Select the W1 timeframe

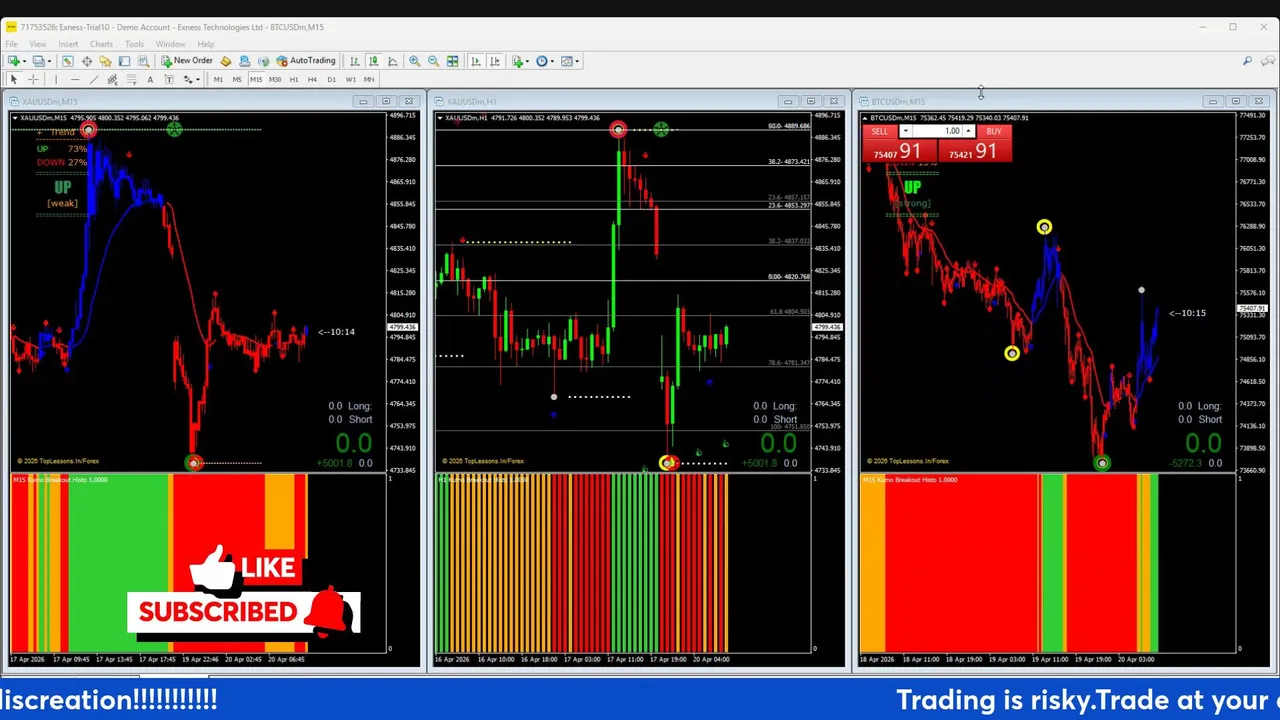coord(350,80)
